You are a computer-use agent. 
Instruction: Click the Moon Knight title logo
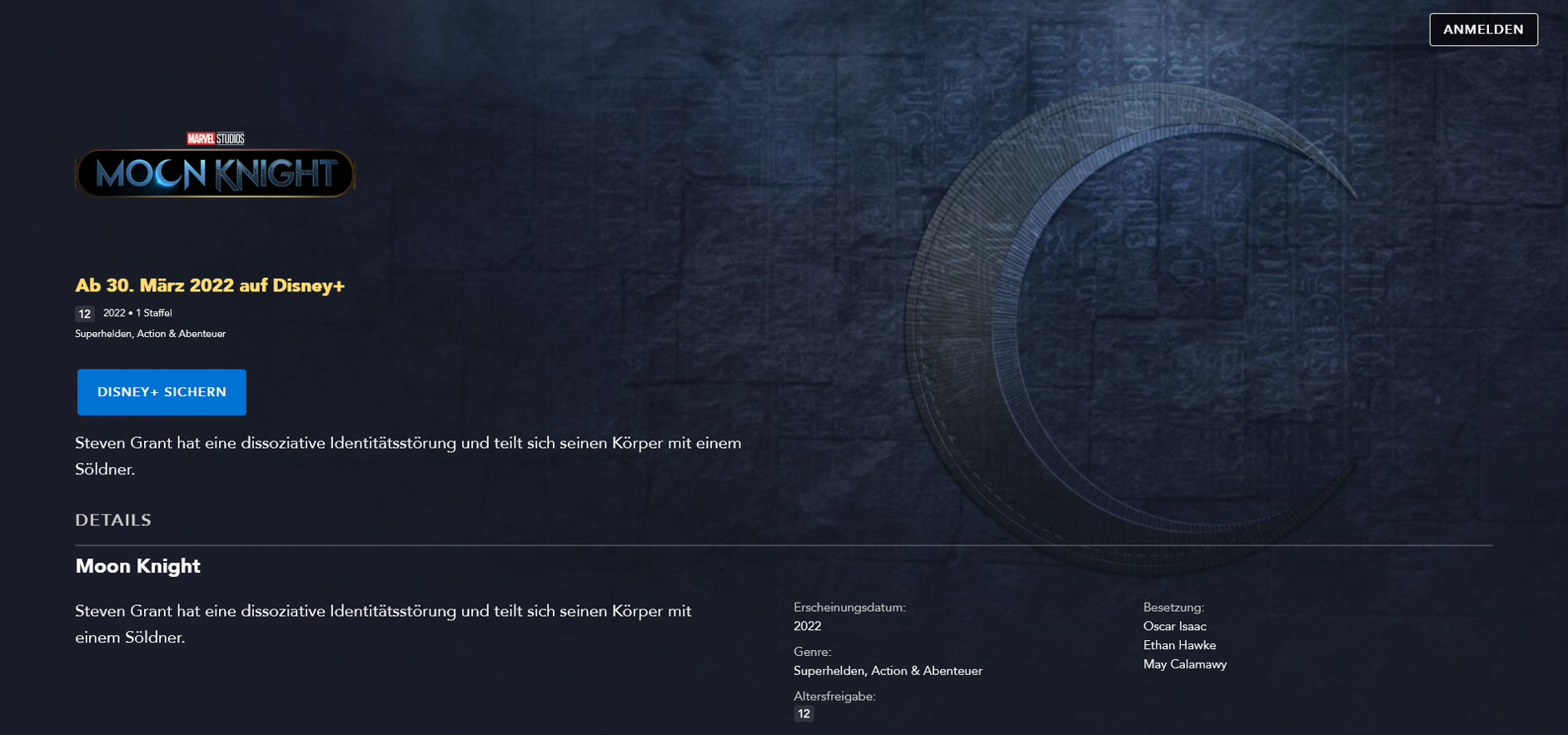(216, 173)
